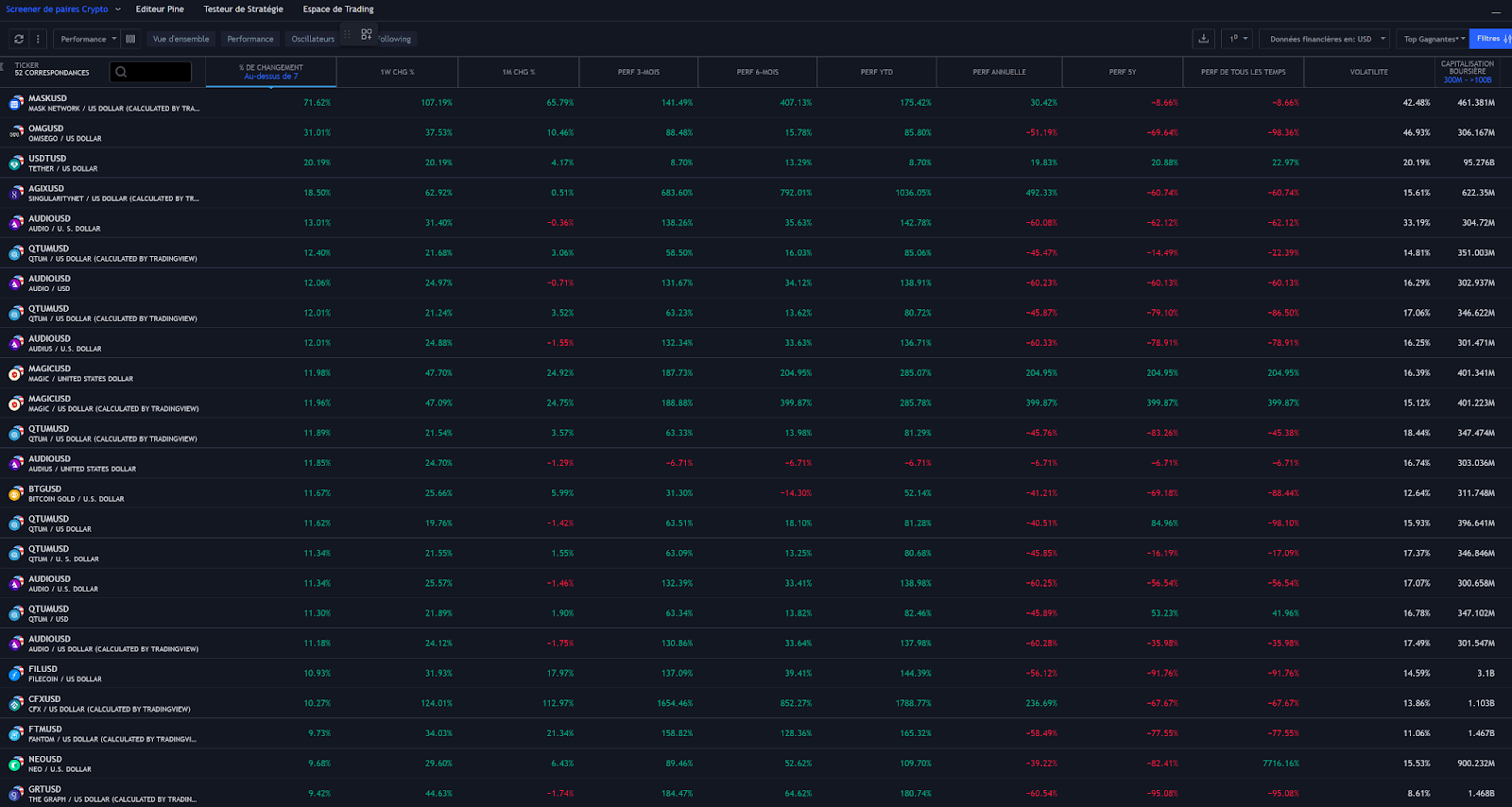This screenshot has height=807, width=1512.
Task: Expand the Screener de paires Crypto chevron
Action: tap(118, 9)
